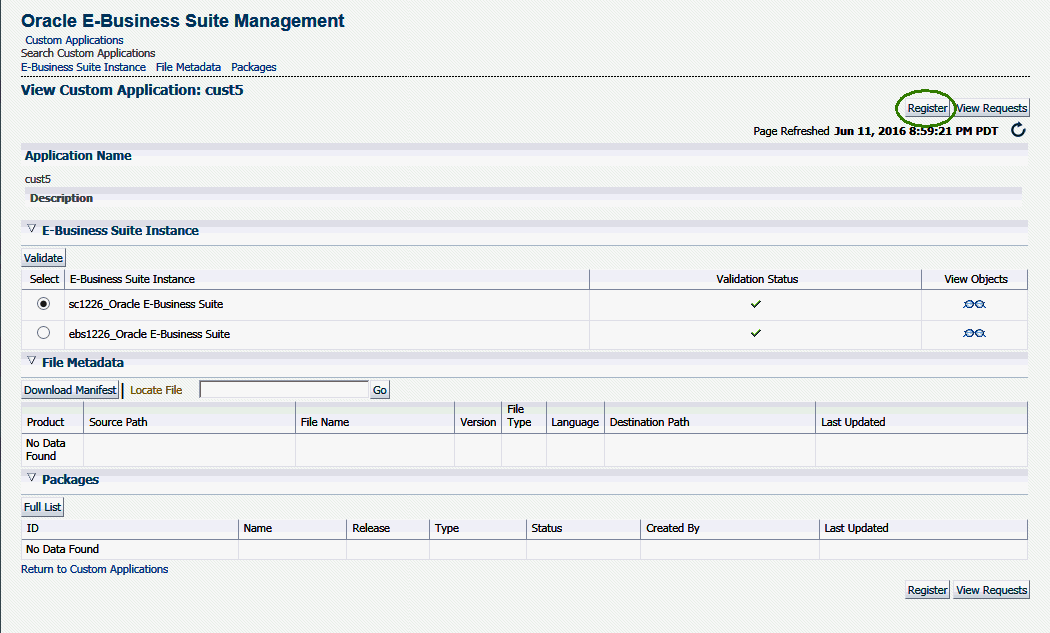Click validation checkmark for sc1226 instance

click(756, 304)
